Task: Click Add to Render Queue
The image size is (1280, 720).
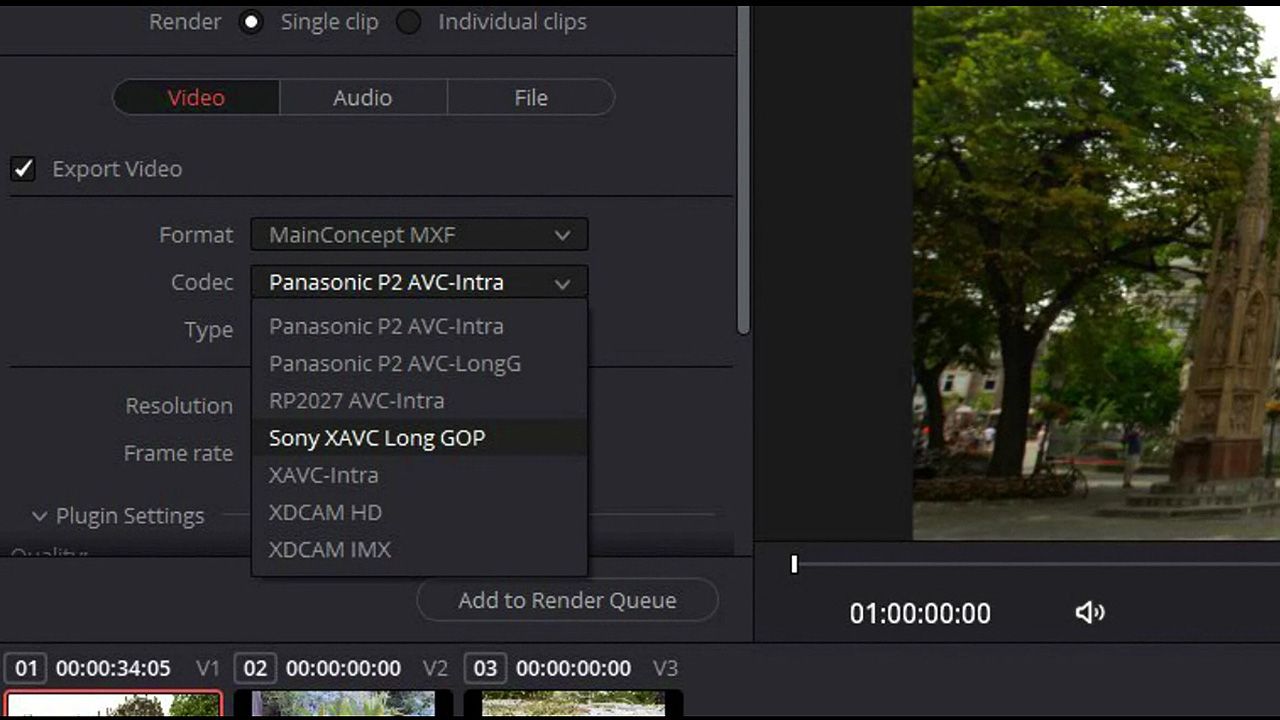Action: pos(567,600)
